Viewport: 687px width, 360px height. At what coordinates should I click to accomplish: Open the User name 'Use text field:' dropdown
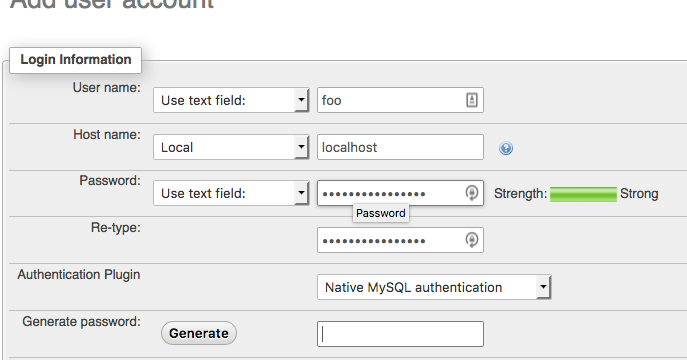point(231,100)
